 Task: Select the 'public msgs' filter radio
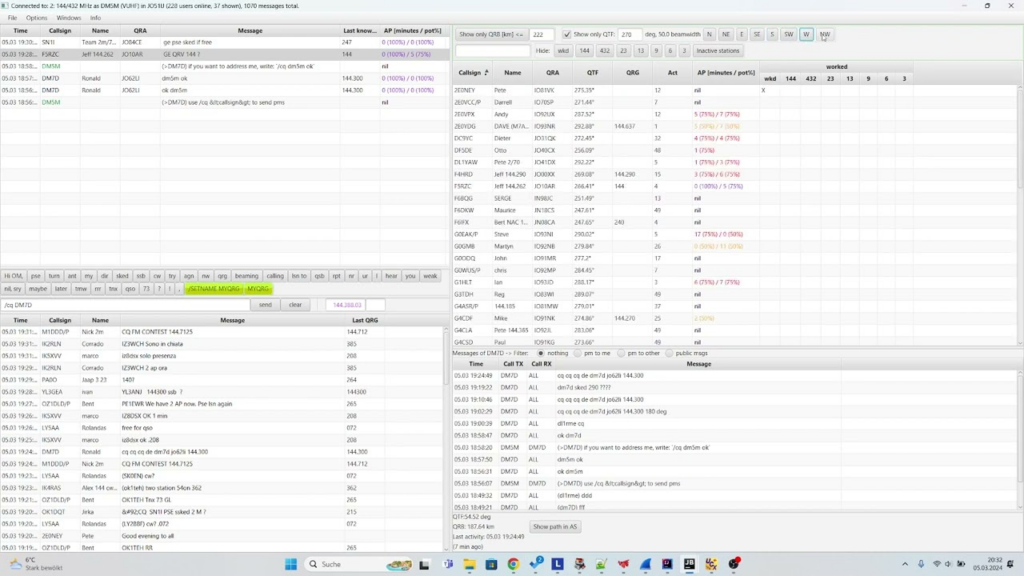click(x=669, y=353)
